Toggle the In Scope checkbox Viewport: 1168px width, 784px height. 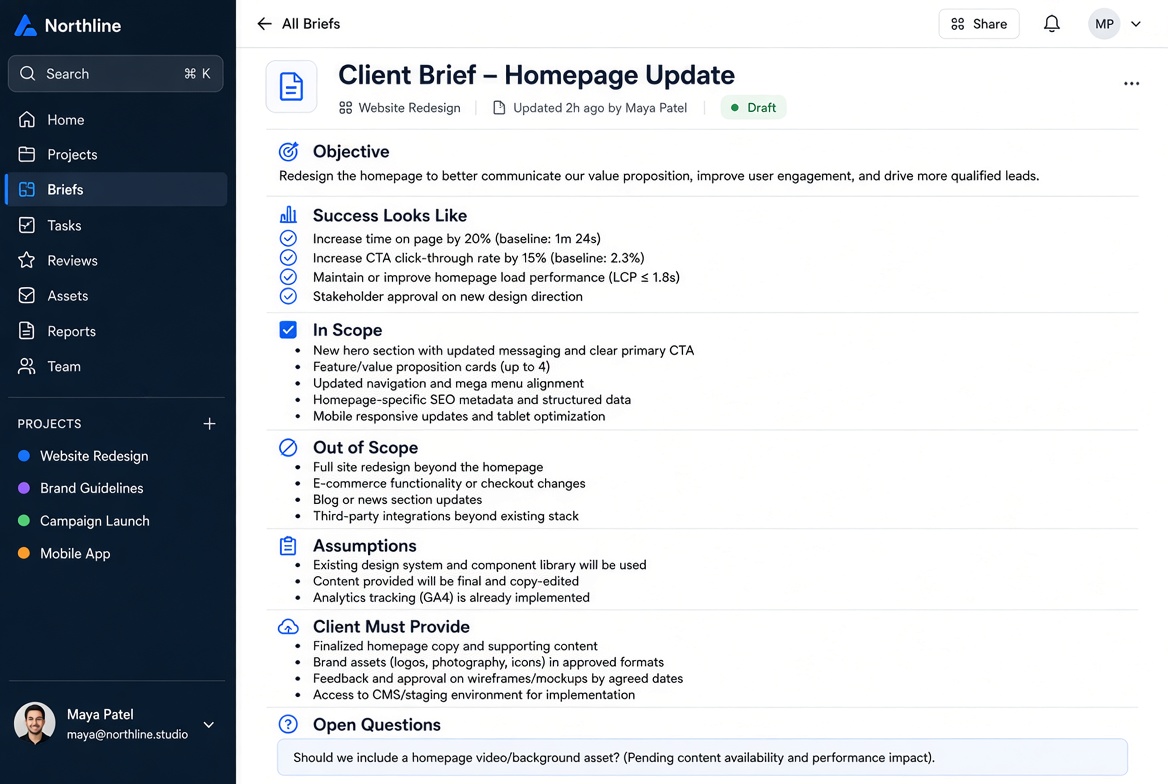[288, 329]
